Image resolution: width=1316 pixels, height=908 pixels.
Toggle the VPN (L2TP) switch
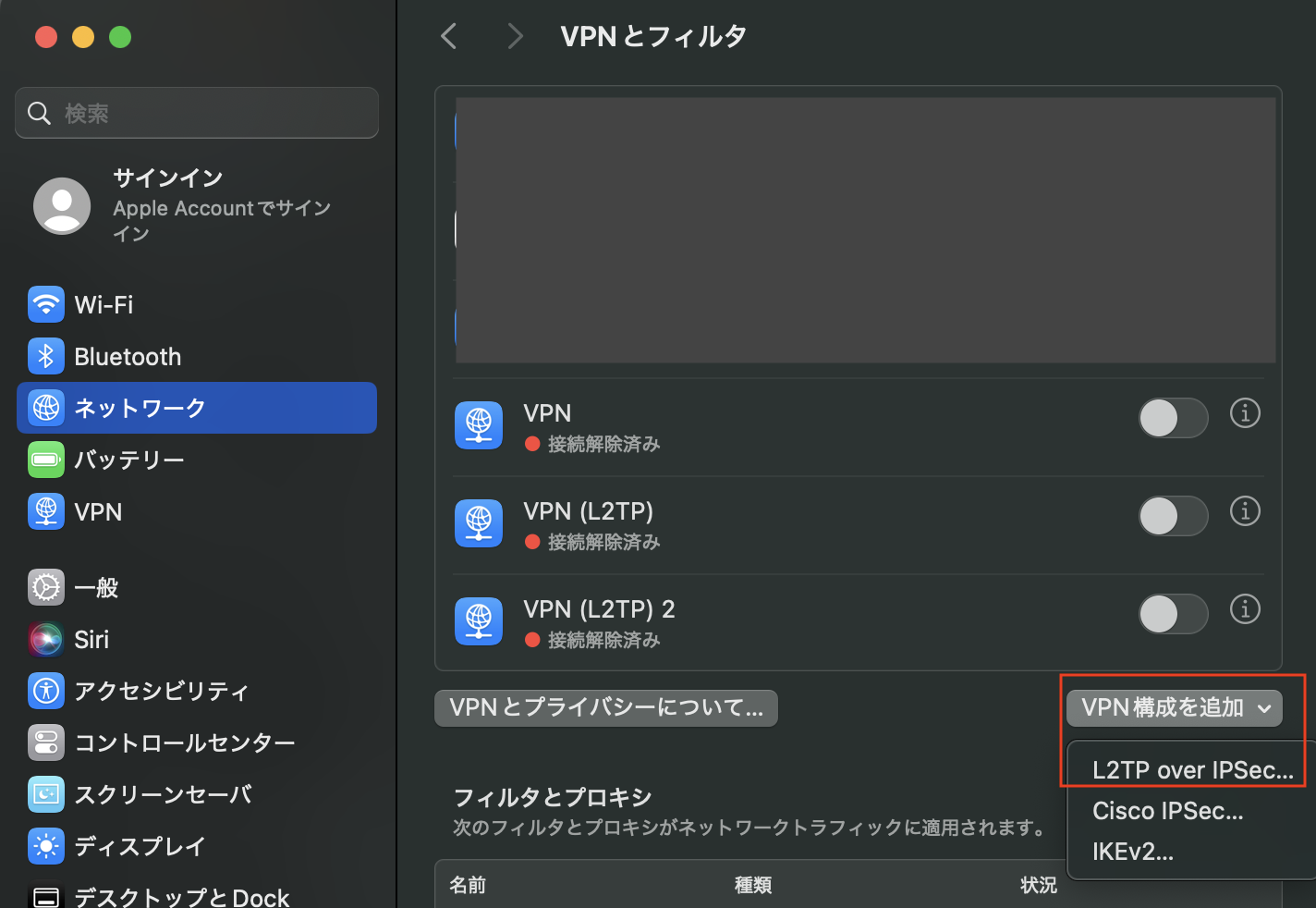(1173, 516)
